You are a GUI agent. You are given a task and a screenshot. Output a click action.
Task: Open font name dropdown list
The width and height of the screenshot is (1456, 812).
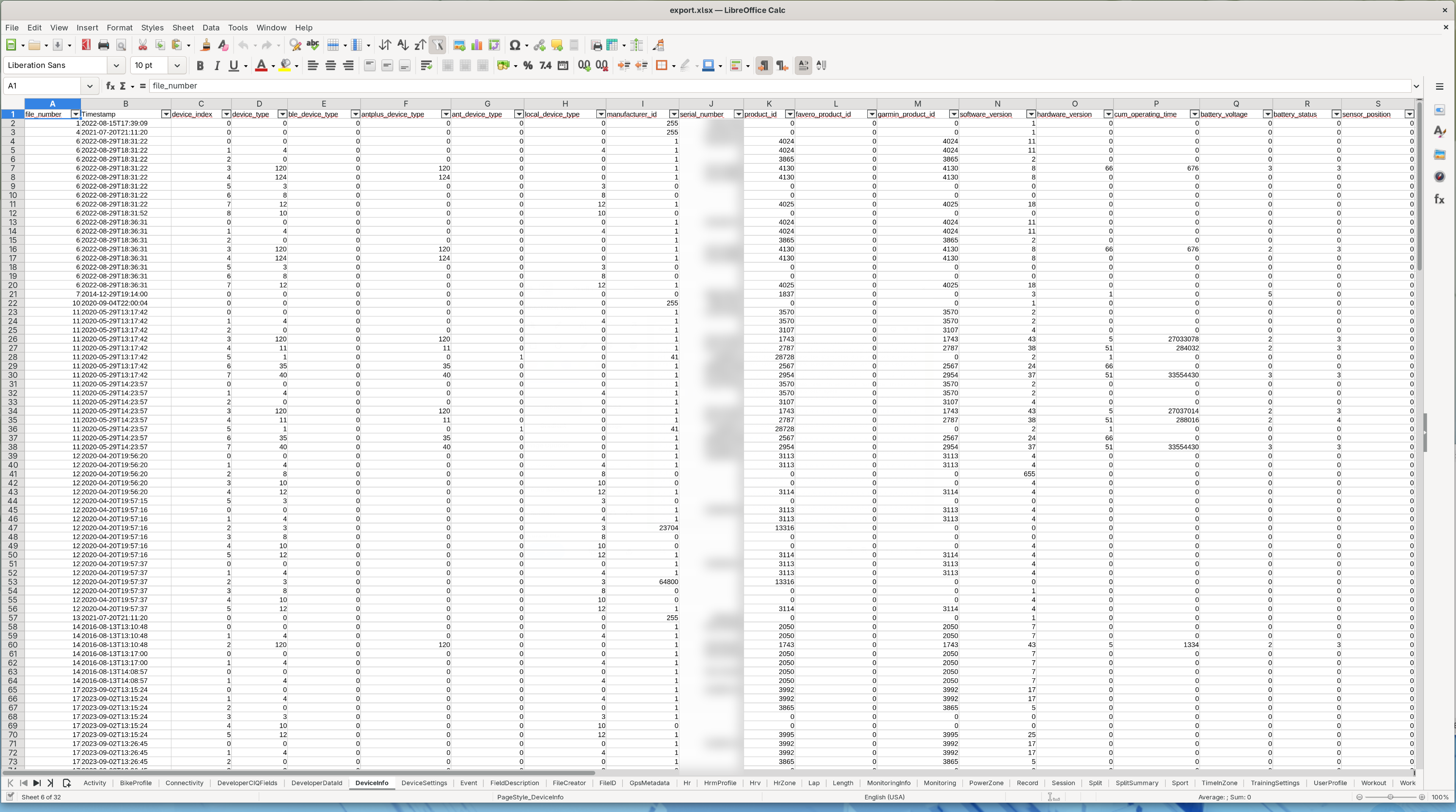[x=116, y=66]
